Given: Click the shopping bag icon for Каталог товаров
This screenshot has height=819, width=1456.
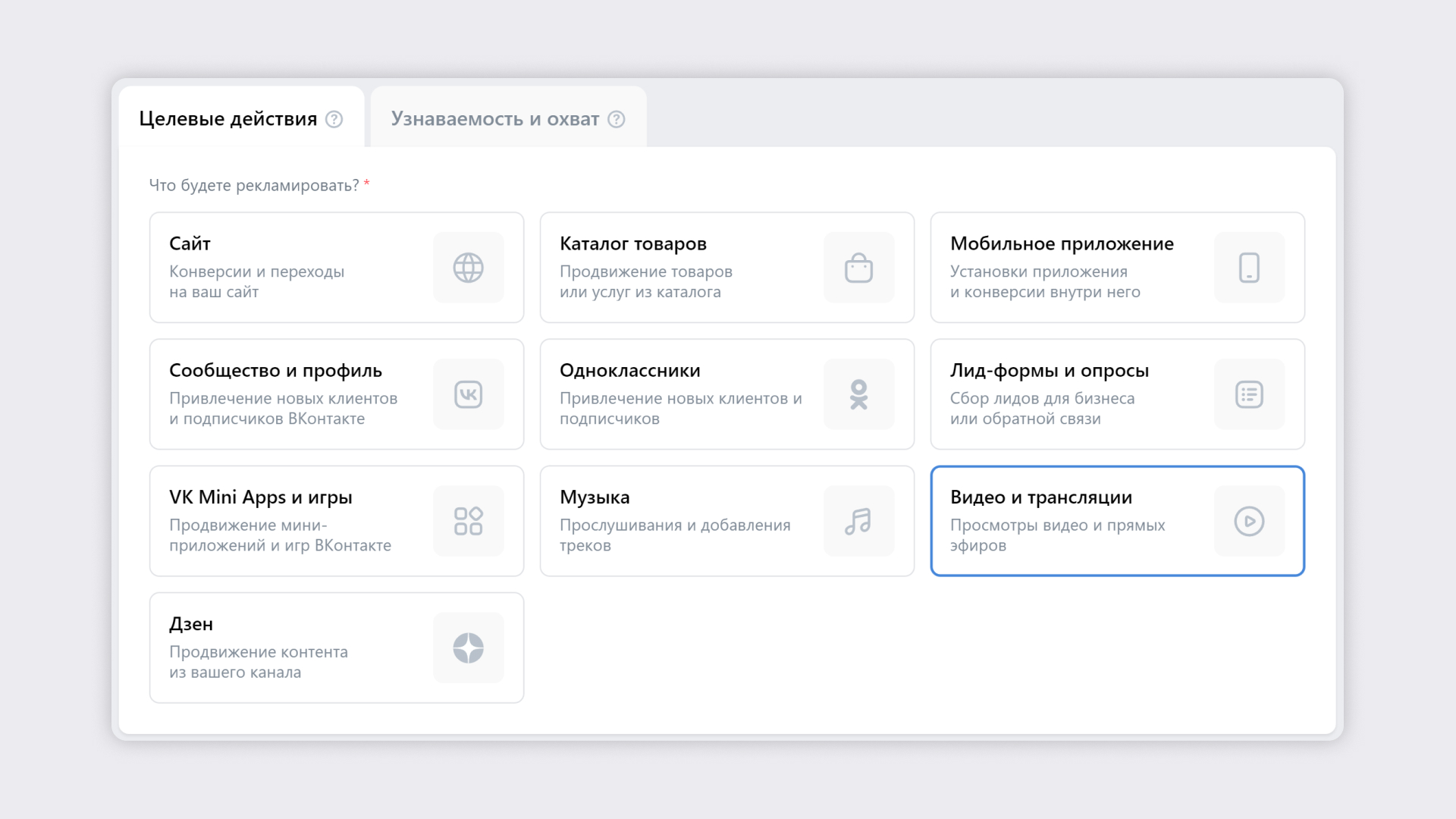Looking at the screenshot, I should coord(858,268).
